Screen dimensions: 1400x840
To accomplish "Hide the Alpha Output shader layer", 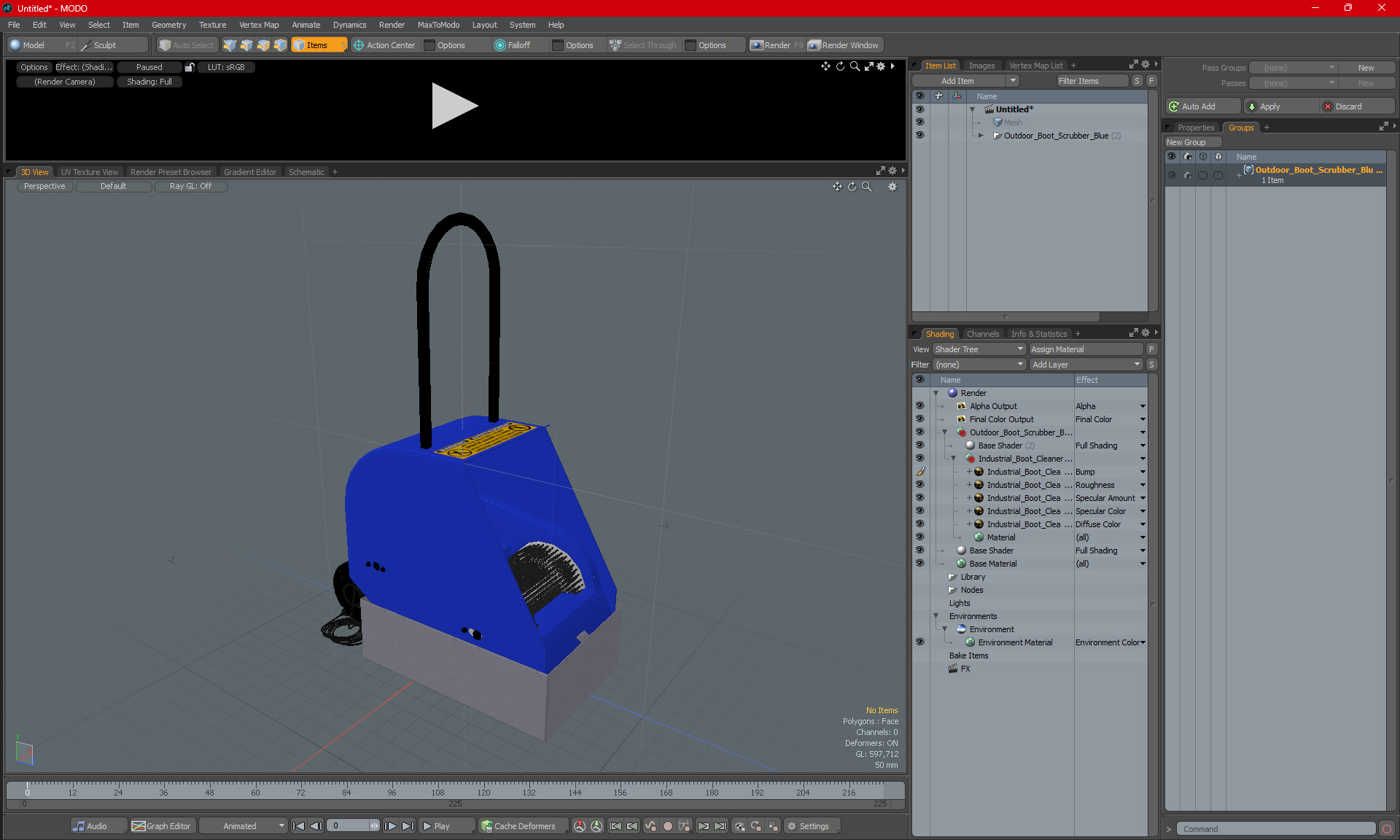I will tap(919, 406).
